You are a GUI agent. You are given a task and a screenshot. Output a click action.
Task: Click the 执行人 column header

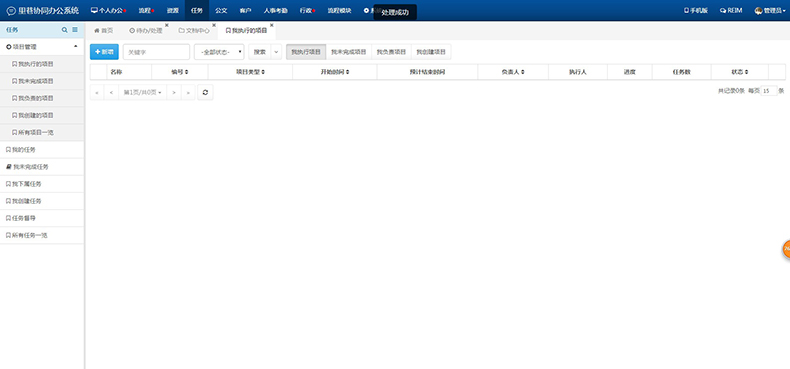578,72
